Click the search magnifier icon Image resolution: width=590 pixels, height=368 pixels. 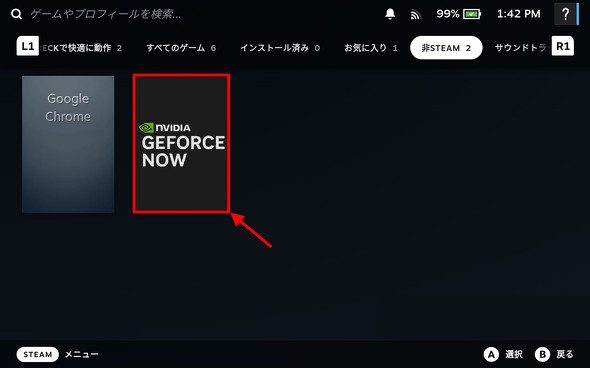point(16,14)
